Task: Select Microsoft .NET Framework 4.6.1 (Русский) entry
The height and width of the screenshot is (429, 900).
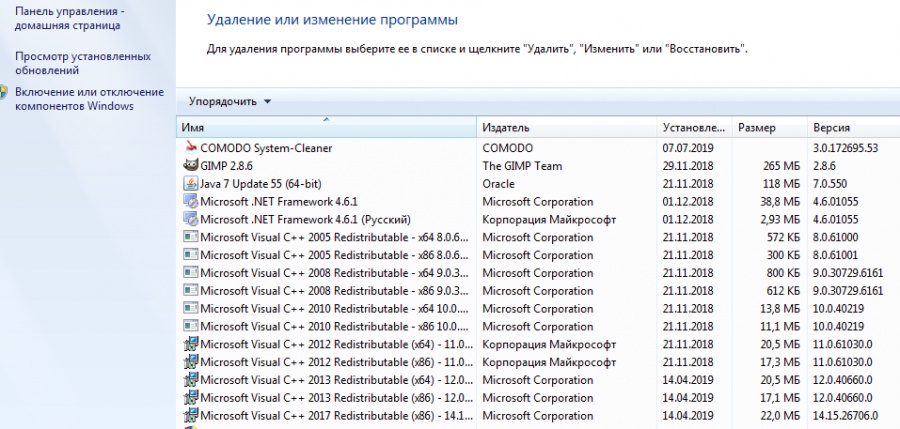Action: 305,219
